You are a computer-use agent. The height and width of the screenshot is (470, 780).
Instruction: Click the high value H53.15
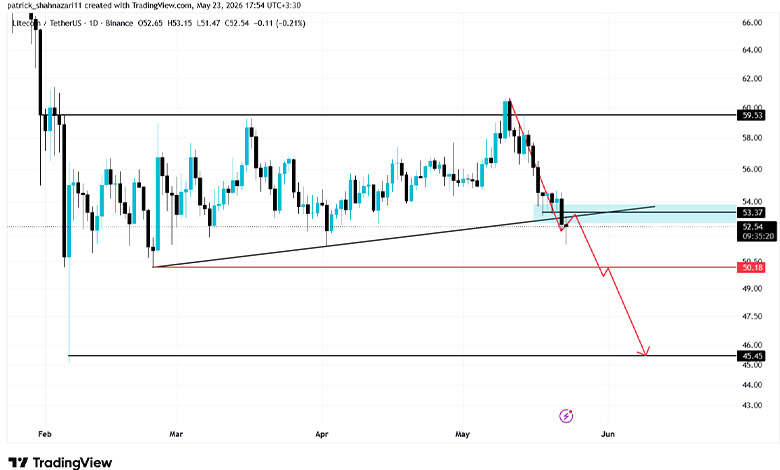tap(180, 23)
